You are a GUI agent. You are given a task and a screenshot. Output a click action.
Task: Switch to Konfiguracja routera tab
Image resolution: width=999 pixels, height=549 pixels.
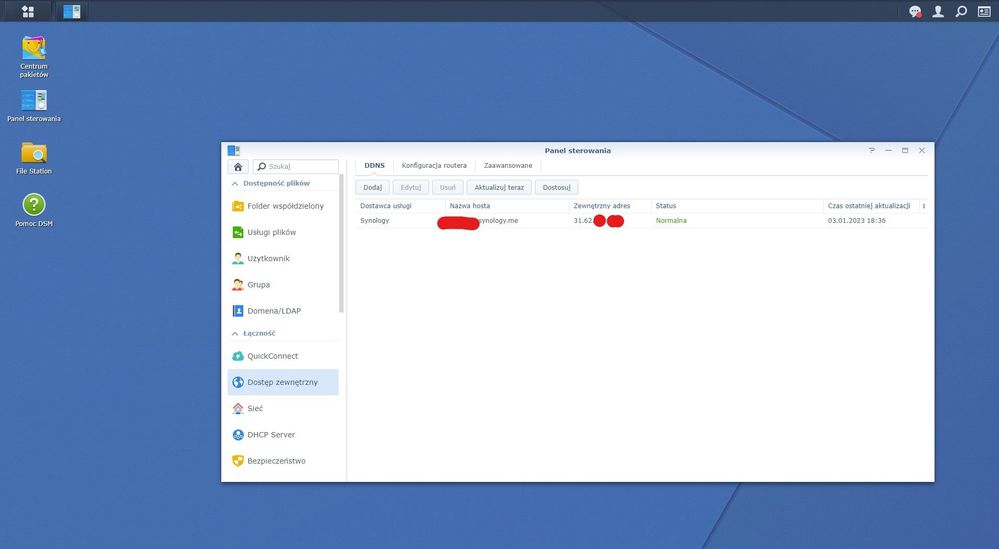[434, 165]
